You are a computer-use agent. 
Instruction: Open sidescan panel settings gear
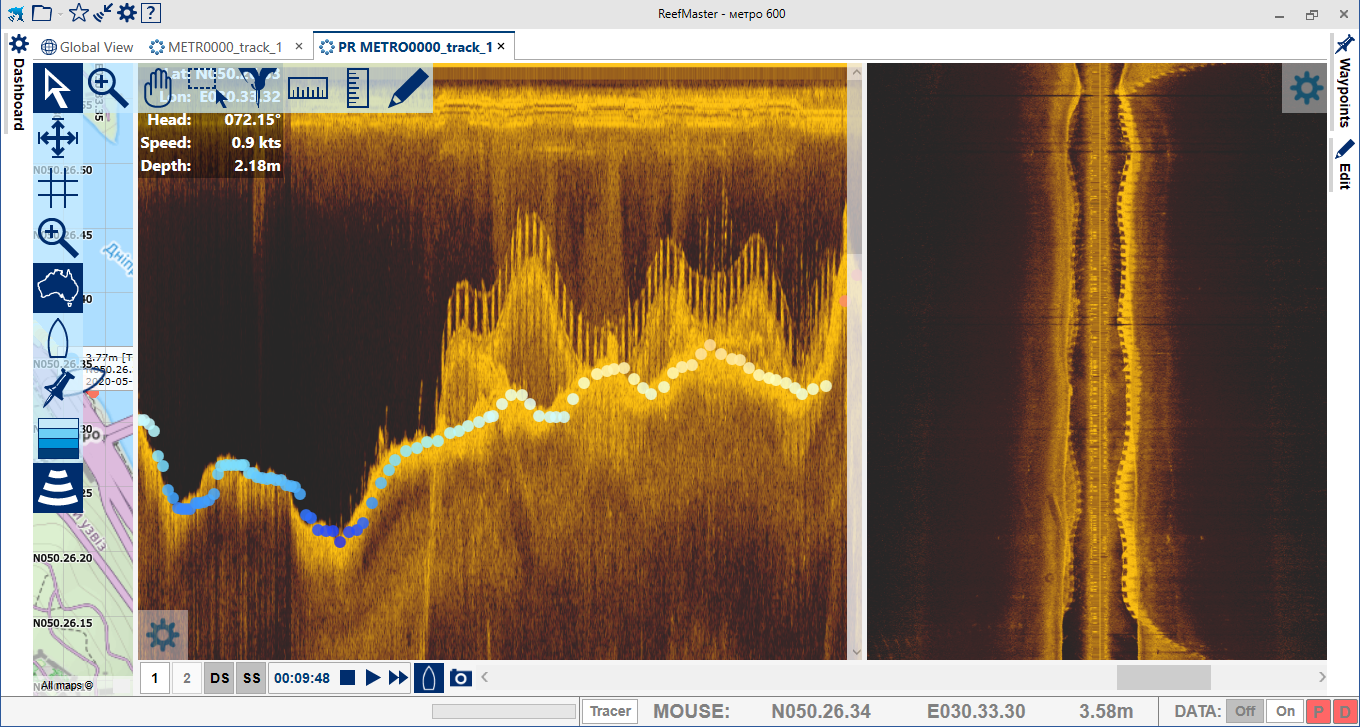[x=1307, y=89]
